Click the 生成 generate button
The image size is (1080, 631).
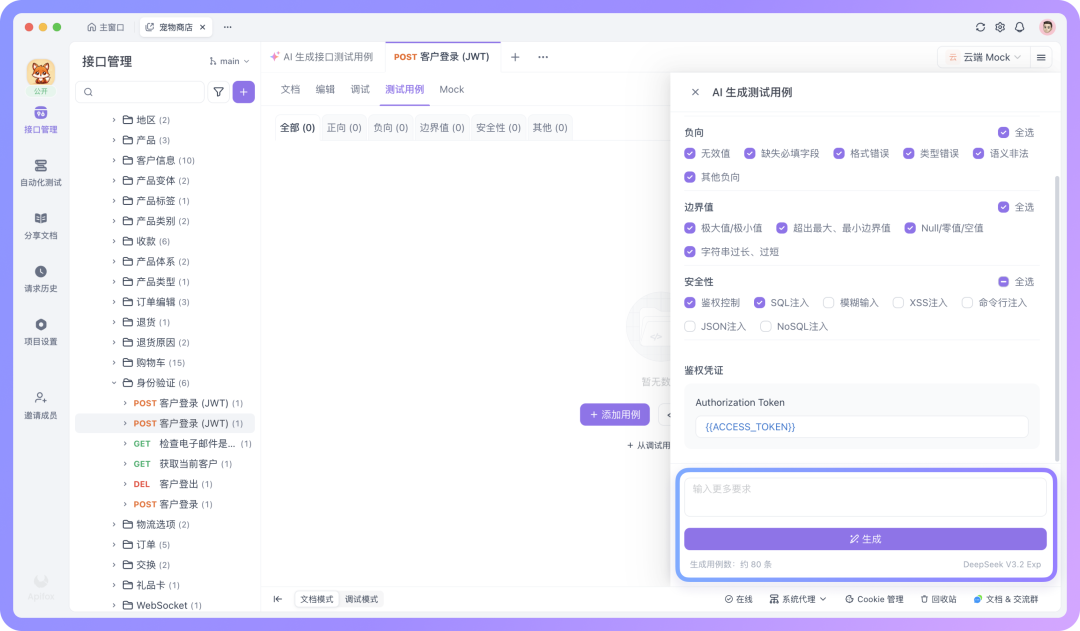pos(865,540)
